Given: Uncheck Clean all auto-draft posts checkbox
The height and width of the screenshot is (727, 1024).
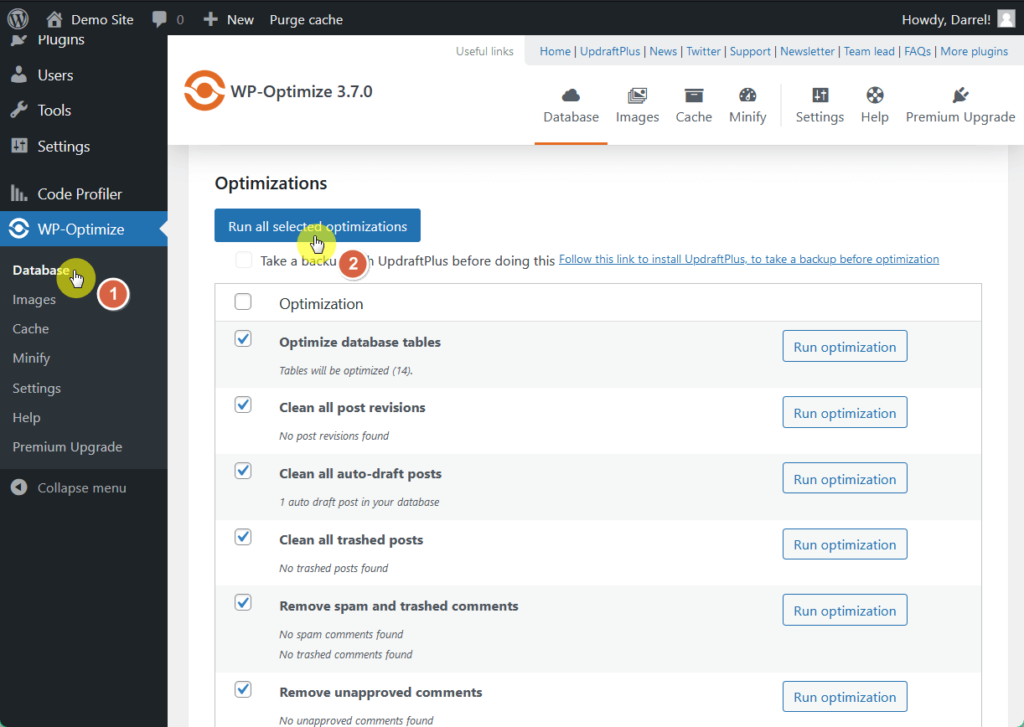Looking at the screenshot, I should 243,471.
